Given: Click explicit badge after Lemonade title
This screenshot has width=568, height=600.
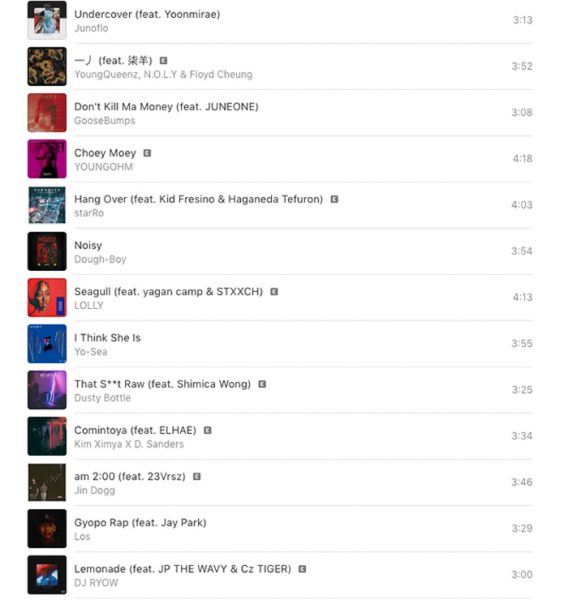Looking at the screenshot, I should click(x=302, y=569).
